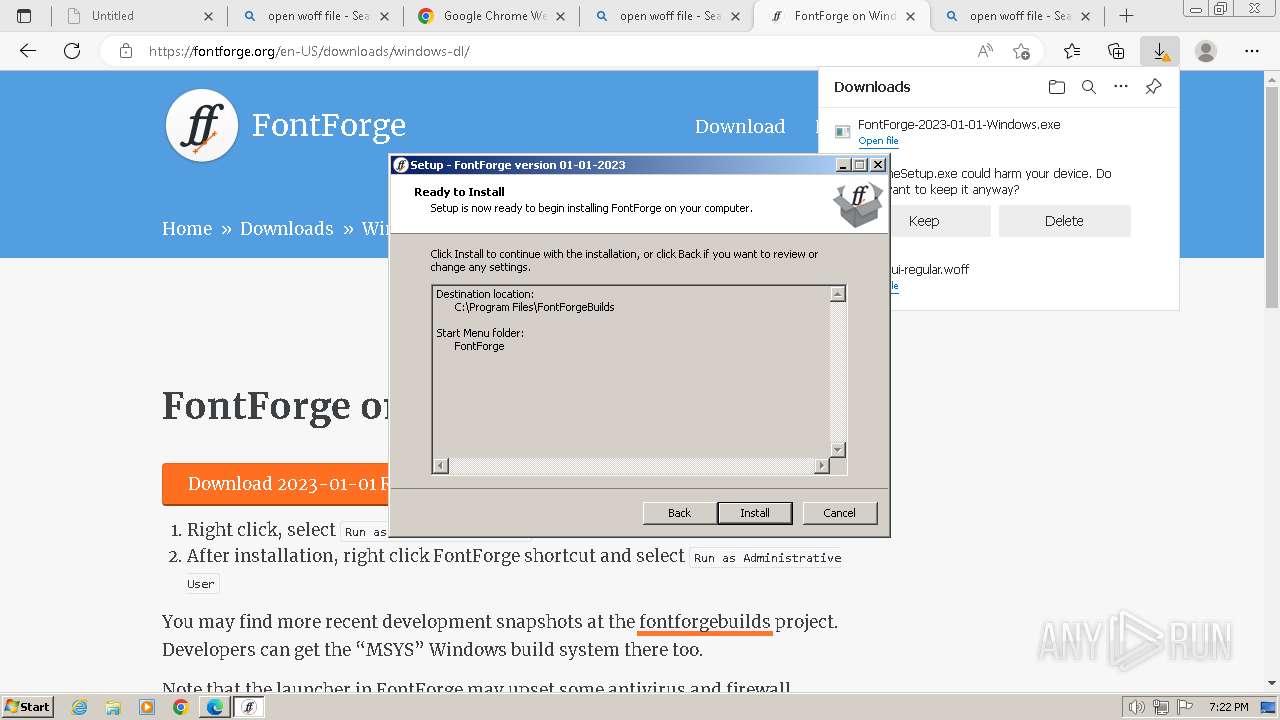Refresh the FontForge page
This screenshot has width=1280, height=720.
[72, 51]
